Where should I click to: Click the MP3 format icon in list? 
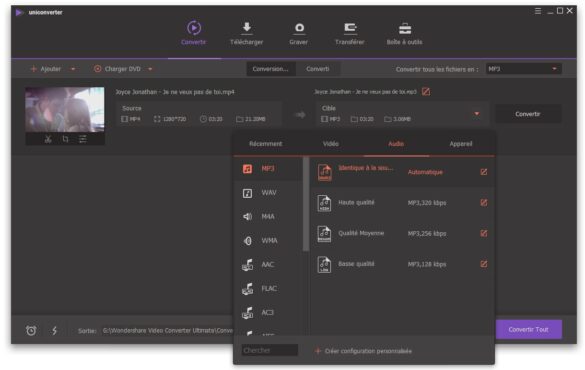pos(247,169)
